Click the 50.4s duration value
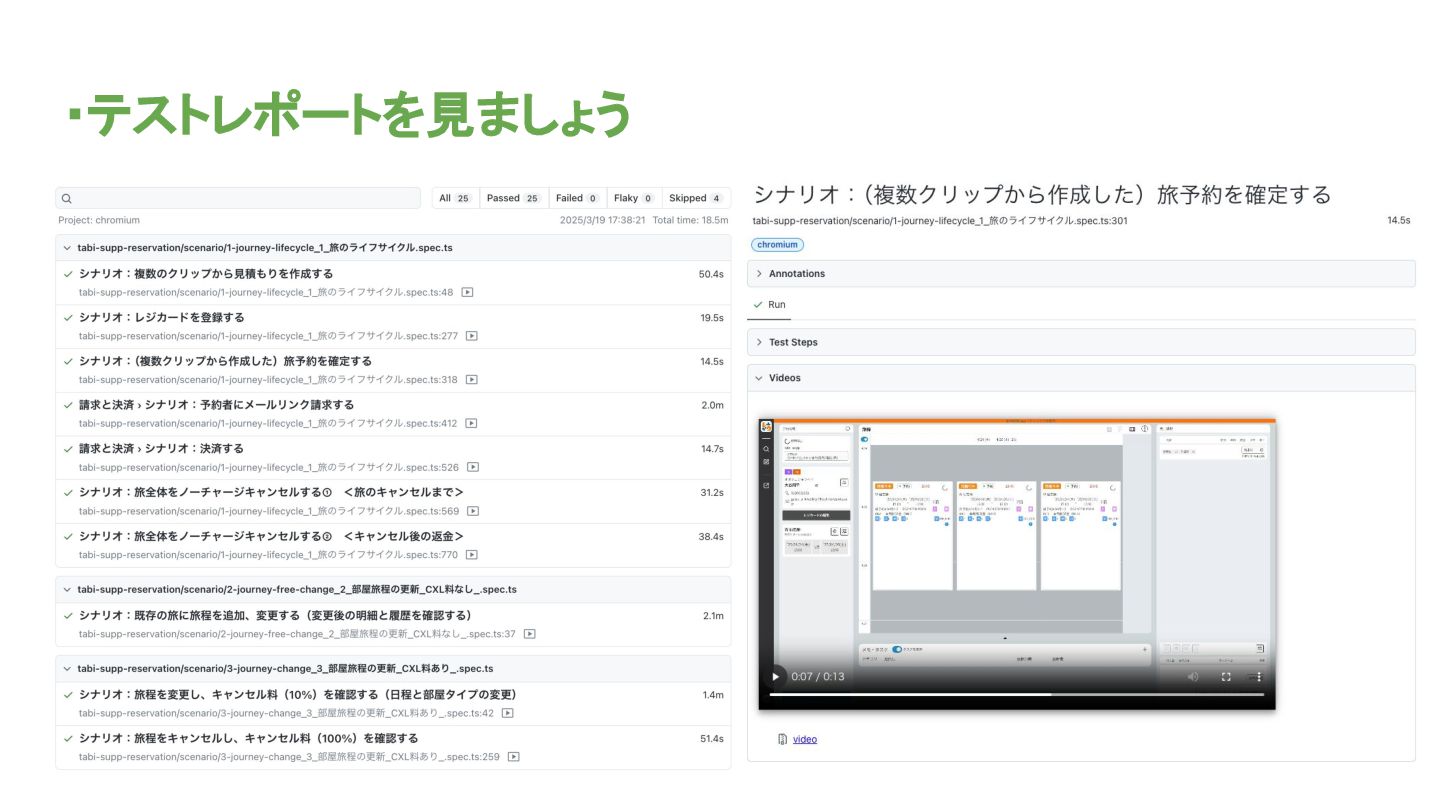Screen dimensions: 1440x810 click(711, 274)
